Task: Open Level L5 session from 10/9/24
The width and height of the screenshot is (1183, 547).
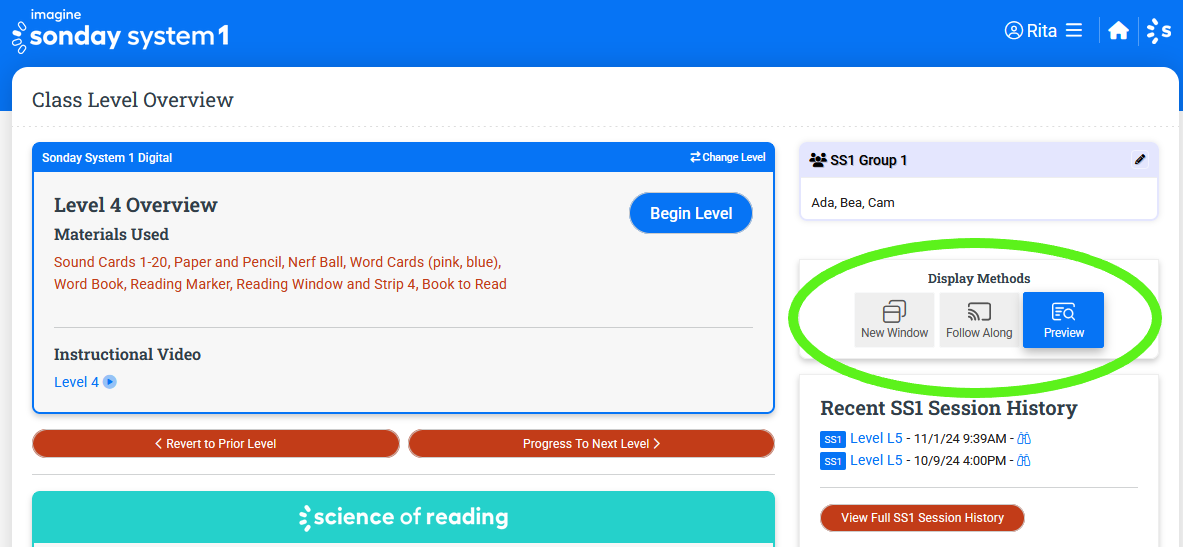Action: click(x=876, y=460)
